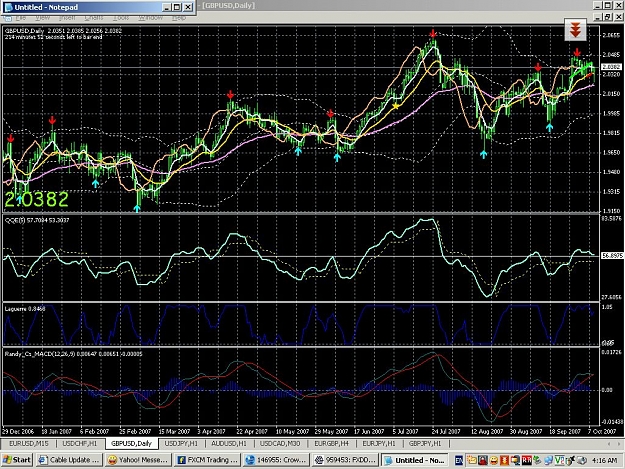Click the 29 Dec 2006 date label

tap(18, 432)
